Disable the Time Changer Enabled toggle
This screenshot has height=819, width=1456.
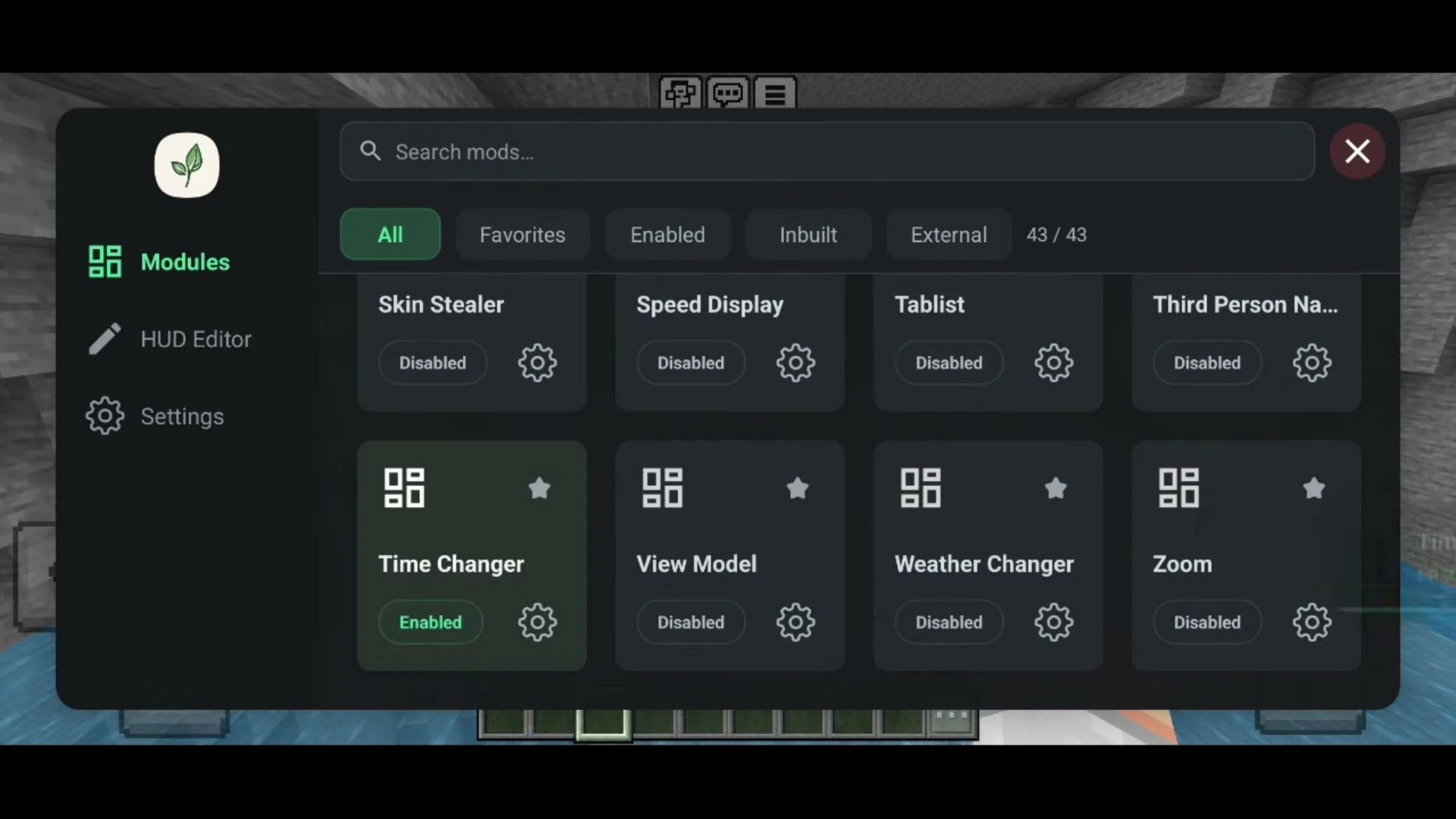[x=431, y=623]
